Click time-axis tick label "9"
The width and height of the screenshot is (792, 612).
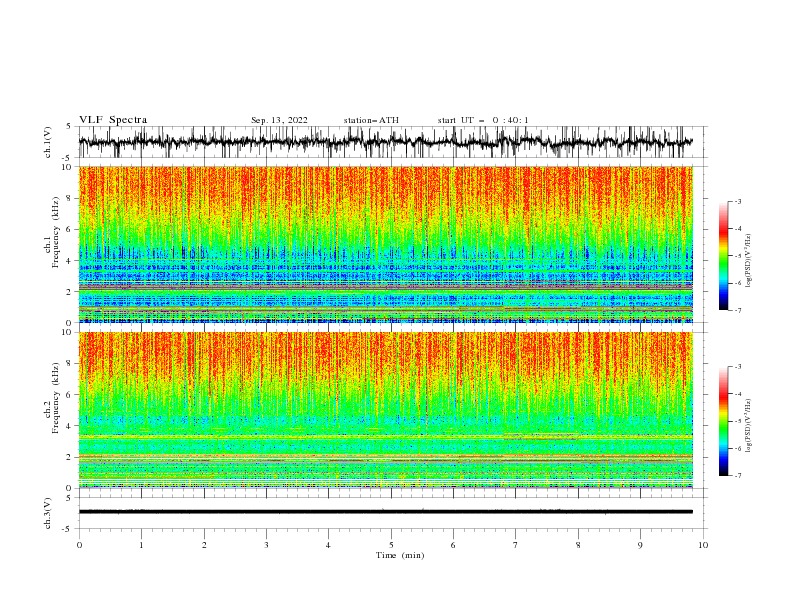click(640, 545)
